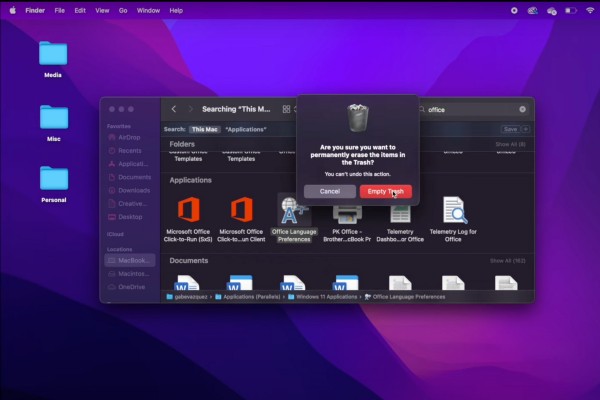Switch search scope to This Mac
This screenshot has height=400, width=600.
coord(204,129)
